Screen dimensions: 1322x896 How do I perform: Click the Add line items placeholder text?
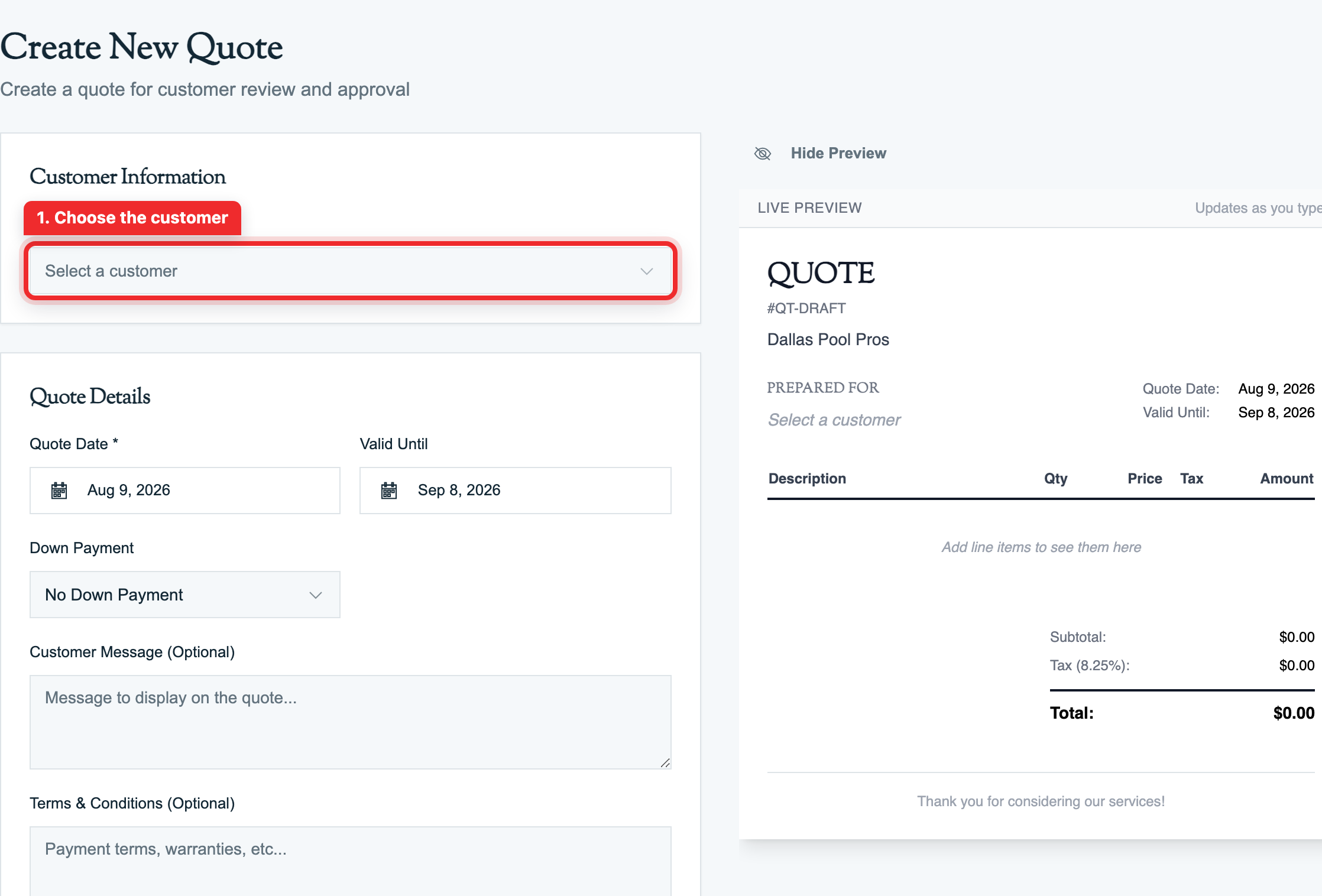pyautogui.click(x=1041, y=547)
